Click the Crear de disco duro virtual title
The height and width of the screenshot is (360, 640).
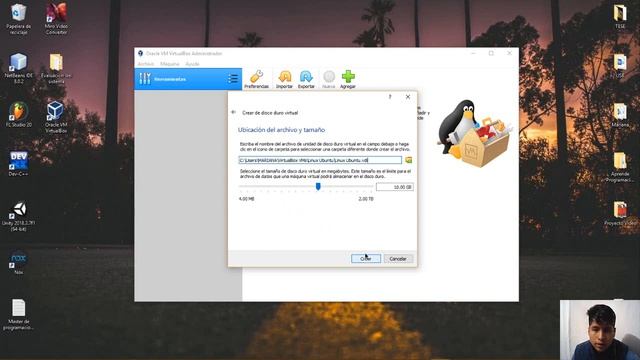[270, 113]
